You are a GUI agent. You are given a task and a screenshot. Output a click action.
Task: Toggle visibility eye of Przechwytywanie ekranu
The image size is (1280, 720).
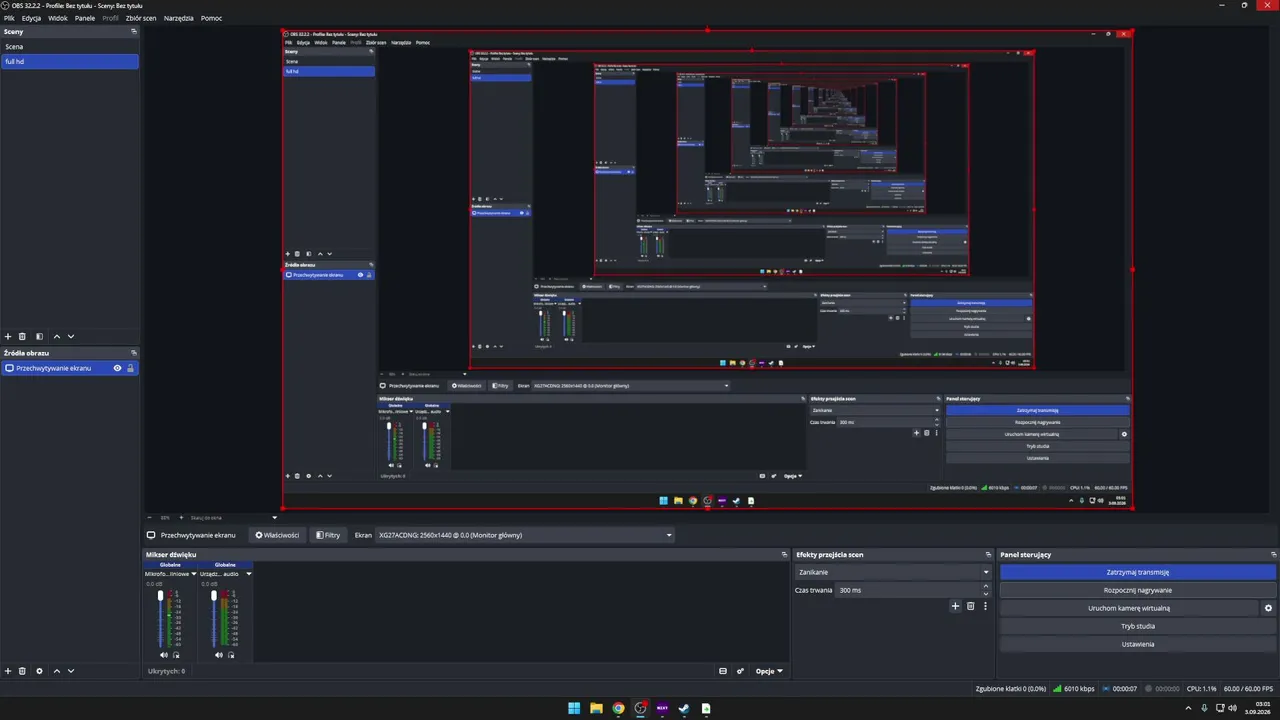click(x=117, y=368)
